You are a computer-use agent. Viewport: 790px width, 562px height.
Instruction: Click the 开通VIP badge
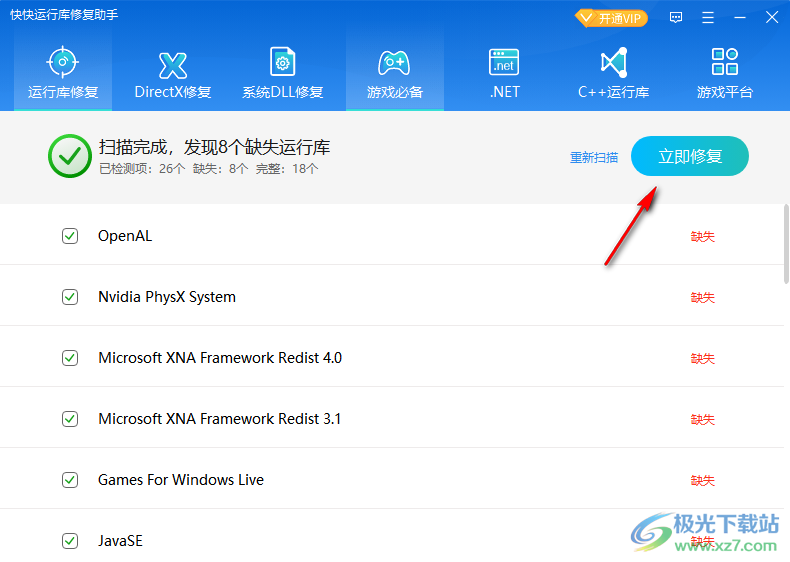[611, 19]
